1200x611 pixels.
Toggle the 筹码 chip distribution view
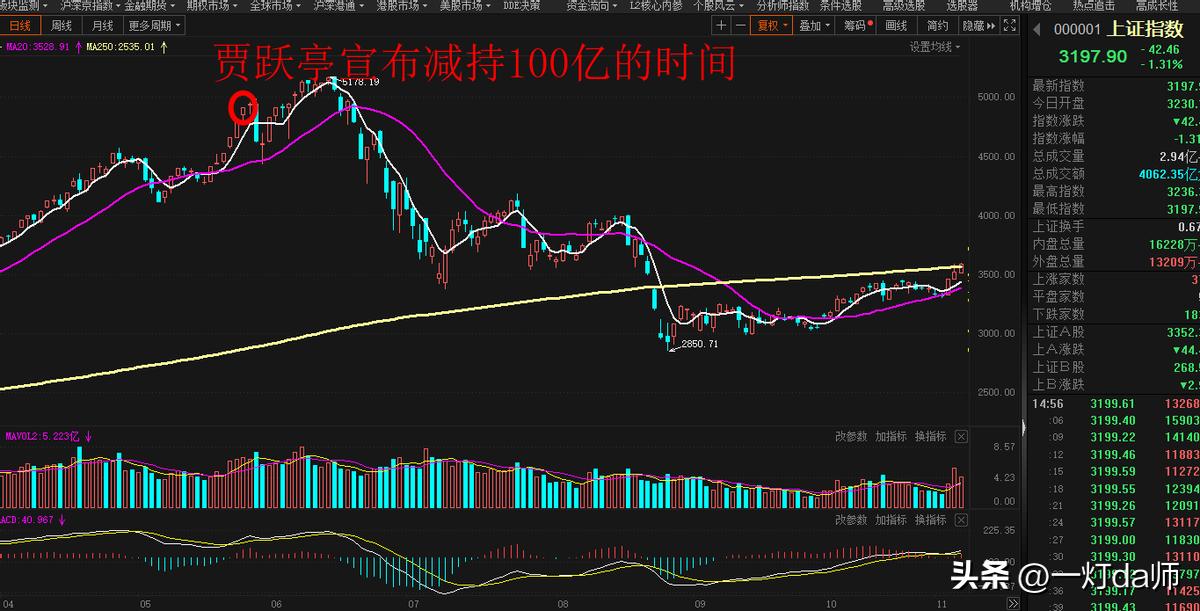click(x=857, y=26)
